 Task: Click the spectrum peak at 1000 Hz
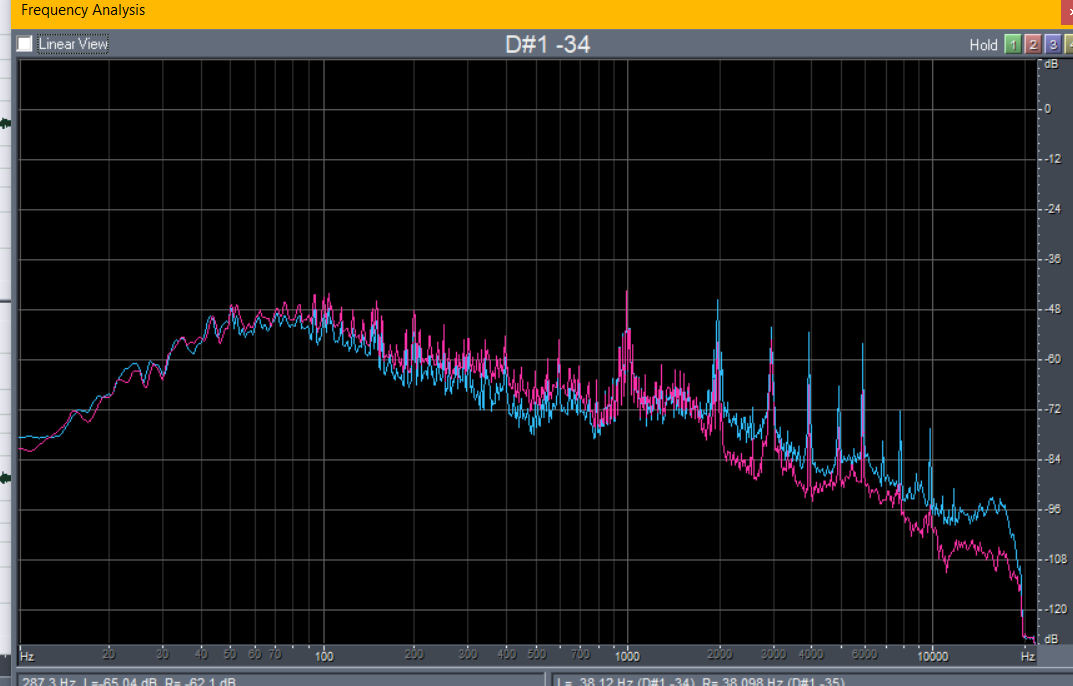627,293
